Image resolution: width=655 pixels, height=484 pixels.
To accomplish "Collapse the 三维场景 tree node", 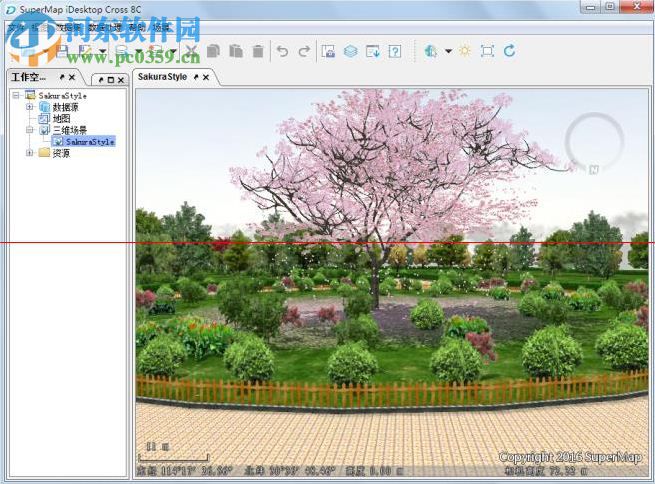I will point(29,130).
